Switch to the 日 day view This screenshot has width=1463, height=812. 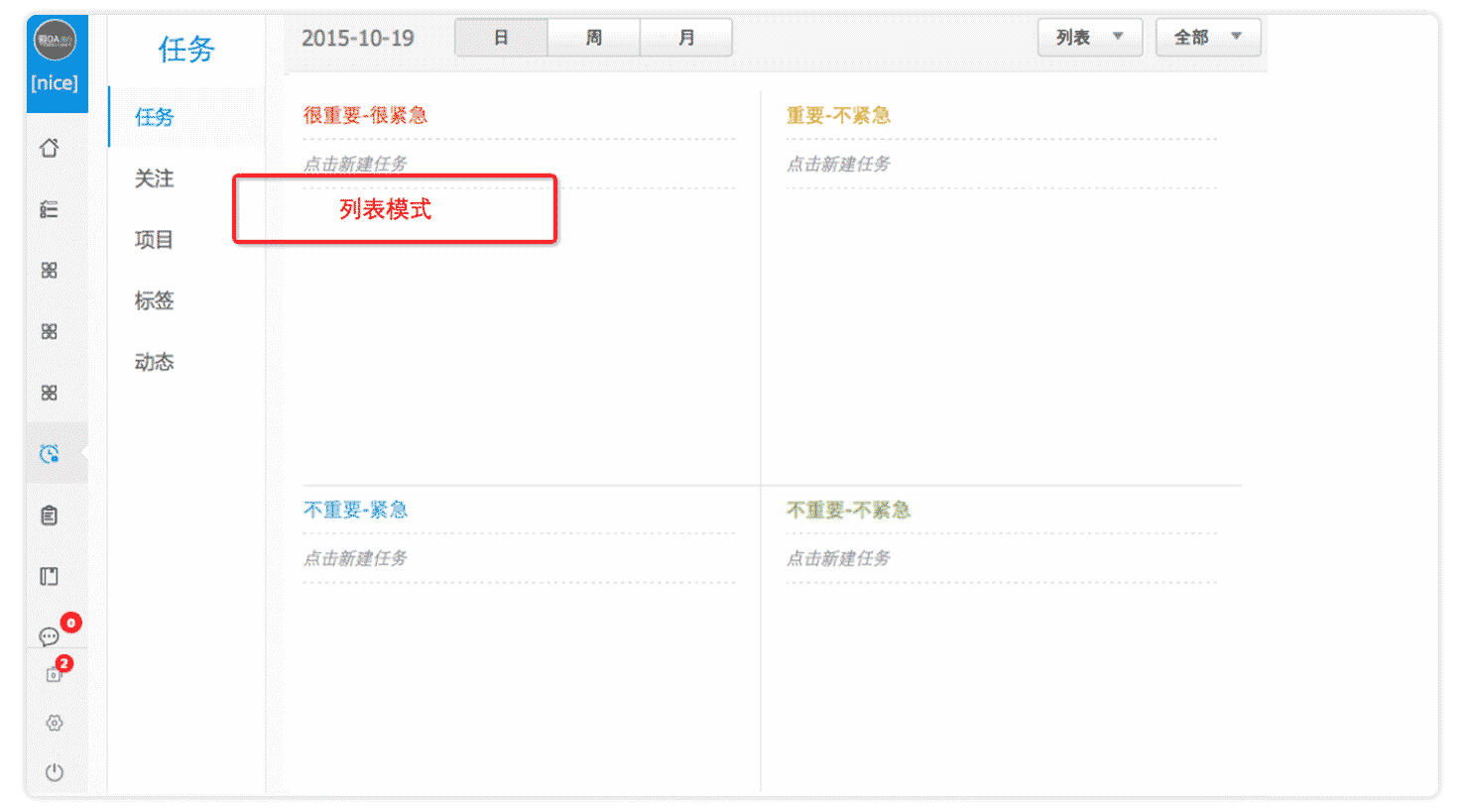click(x=501, y=38)
